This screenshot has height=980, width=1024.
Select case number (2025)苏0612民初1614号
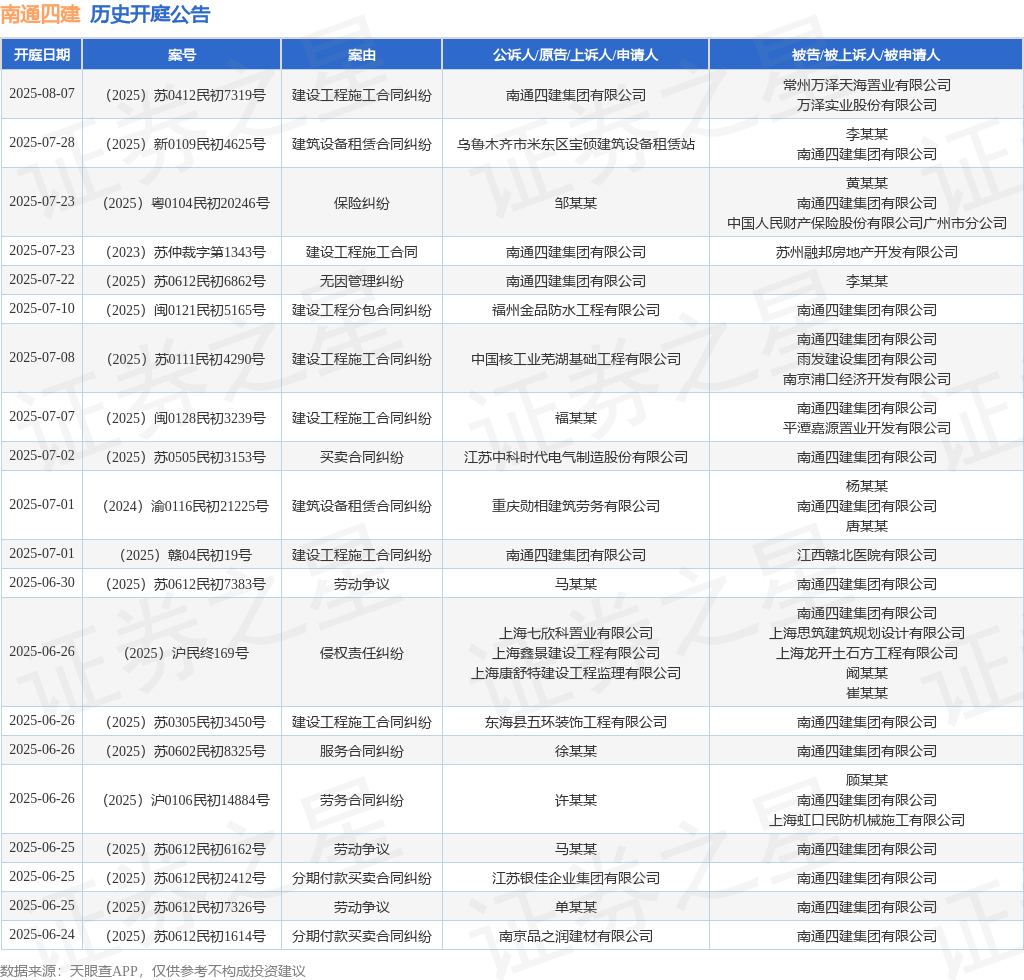click(x=185, y=936)
